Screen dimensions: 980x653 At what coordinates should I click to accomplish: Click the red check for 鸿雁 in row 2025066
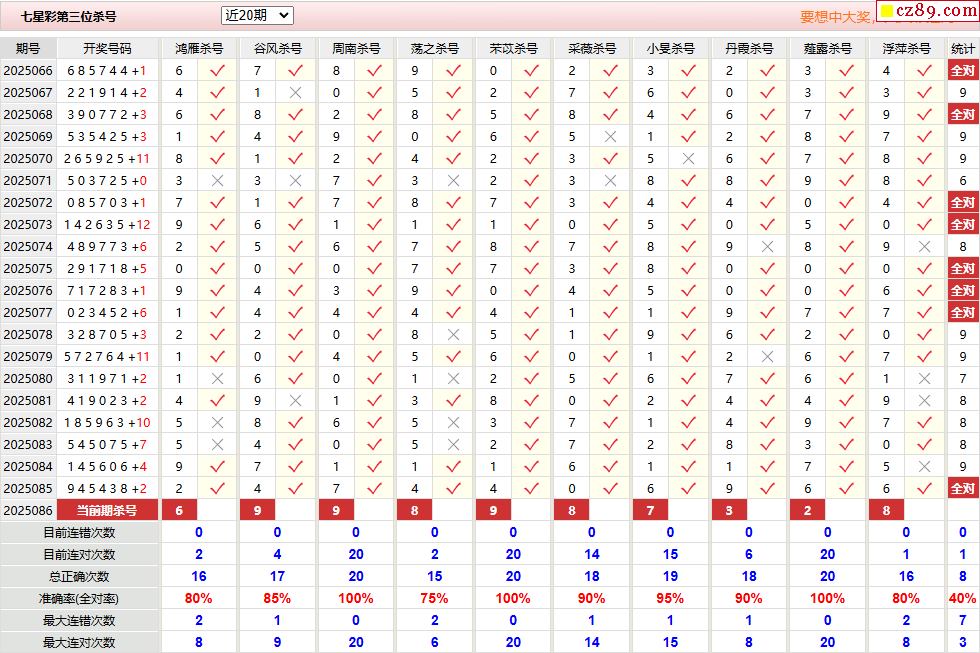coord(217,71)
